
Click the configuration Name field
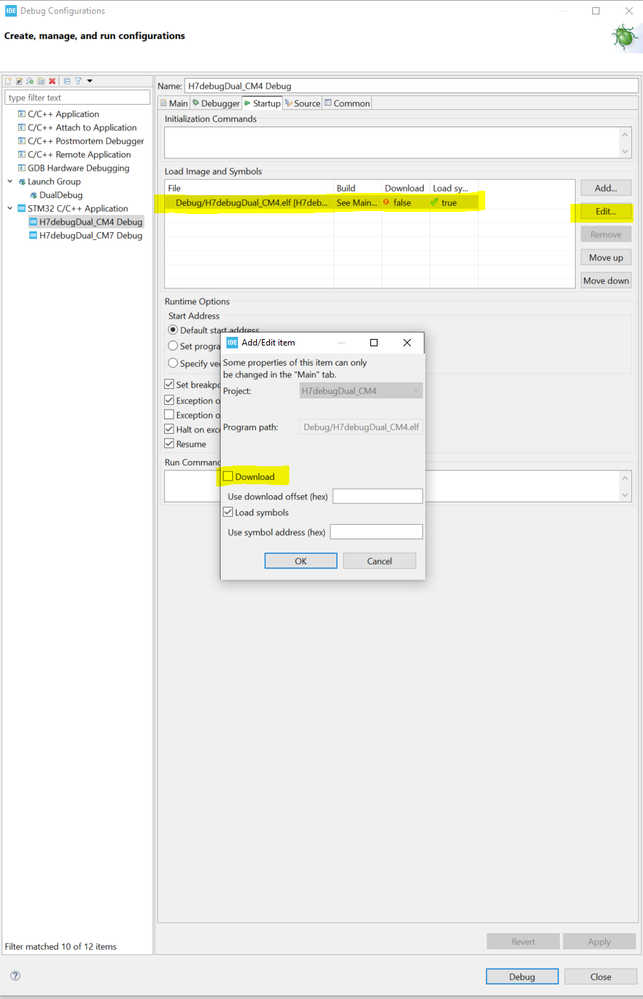[411, 85]
